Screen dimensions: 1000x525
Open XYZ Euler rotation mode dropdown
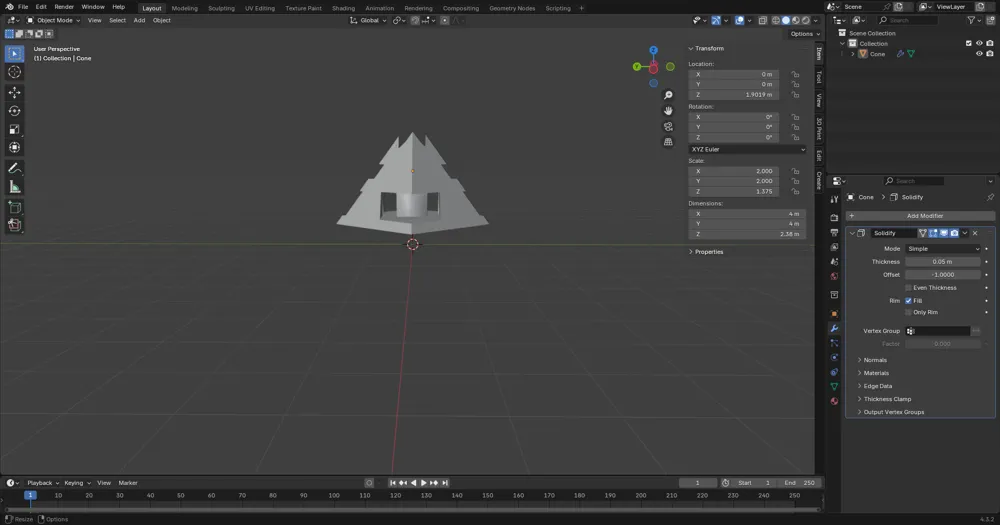747,149
